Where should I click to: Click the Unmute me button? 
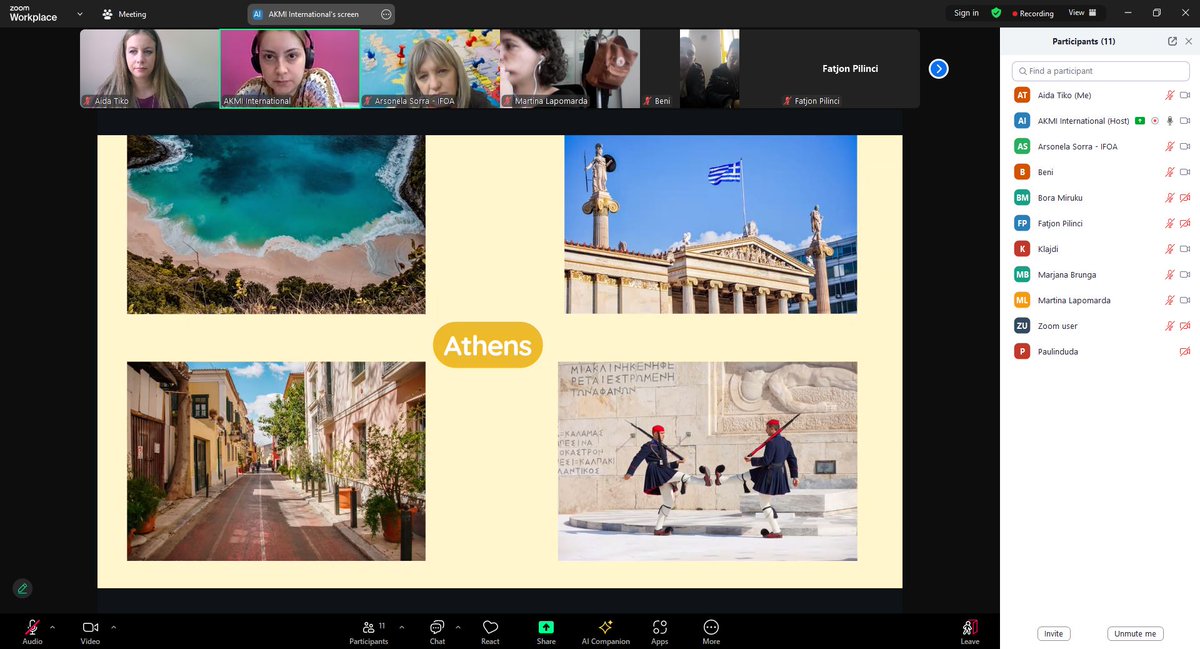click(x=1135, y=633)
